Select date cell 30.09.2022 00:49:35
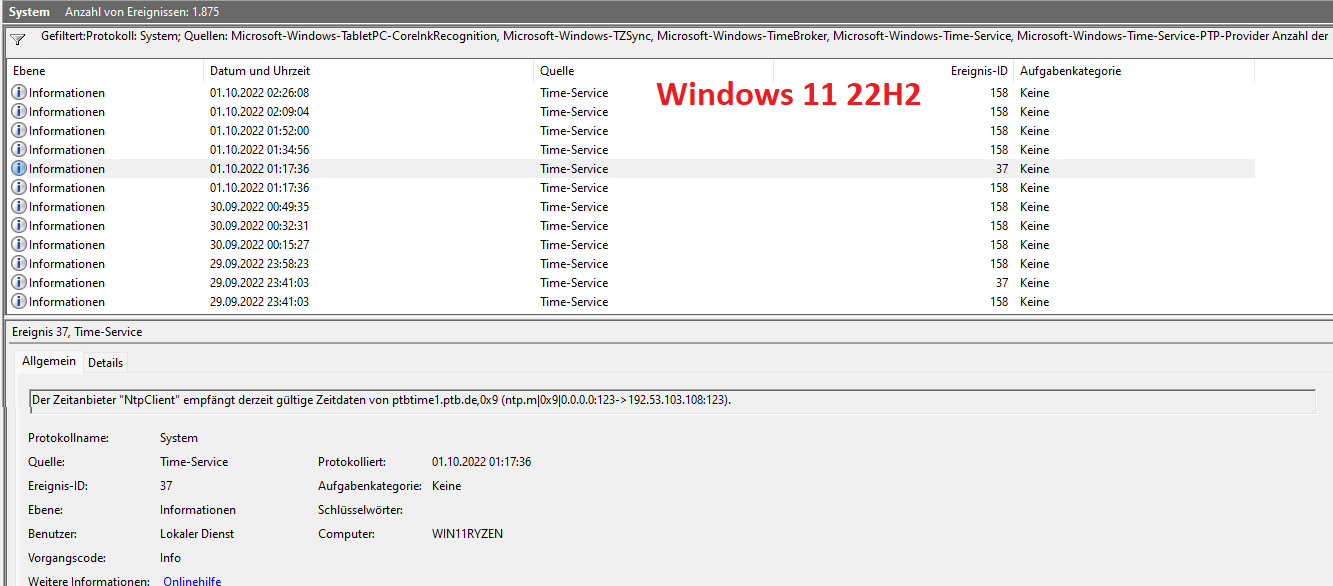 click(259, 206)
